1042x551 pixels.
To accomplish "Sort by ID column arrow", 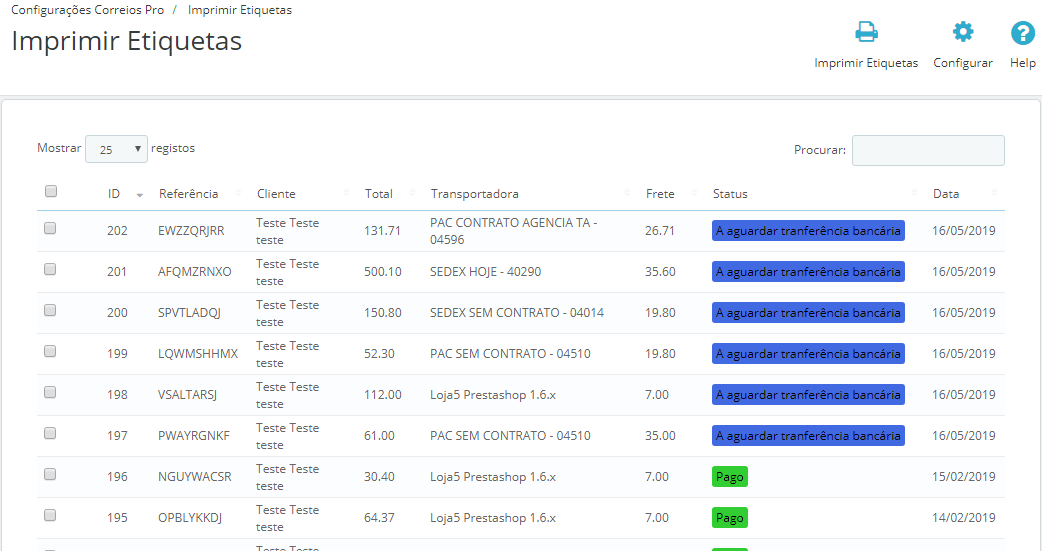I will tap(140, 195).
